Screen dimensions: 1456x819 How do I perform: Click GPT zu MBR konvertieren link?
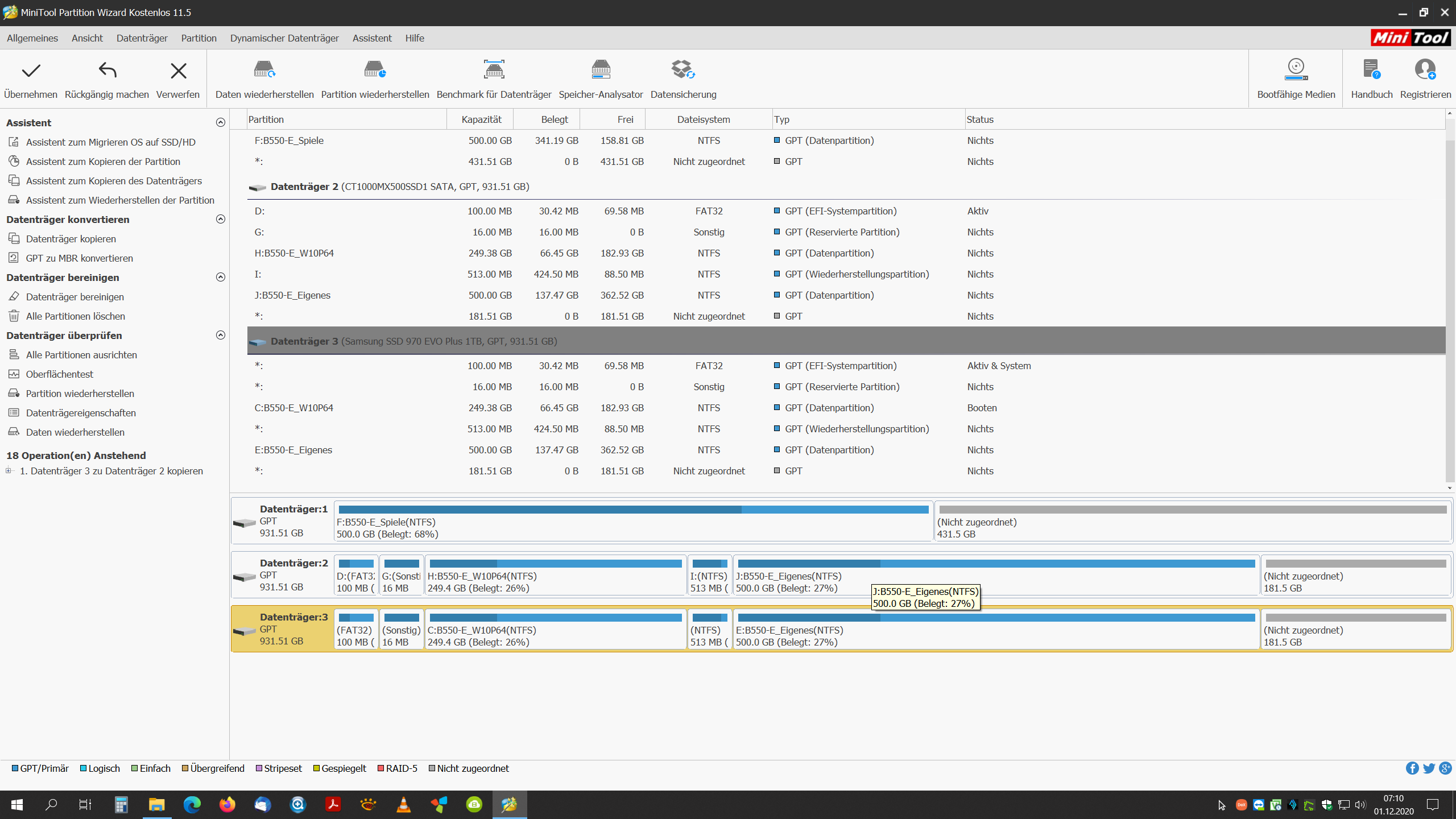pyautogui.click(x=79, y=258)
